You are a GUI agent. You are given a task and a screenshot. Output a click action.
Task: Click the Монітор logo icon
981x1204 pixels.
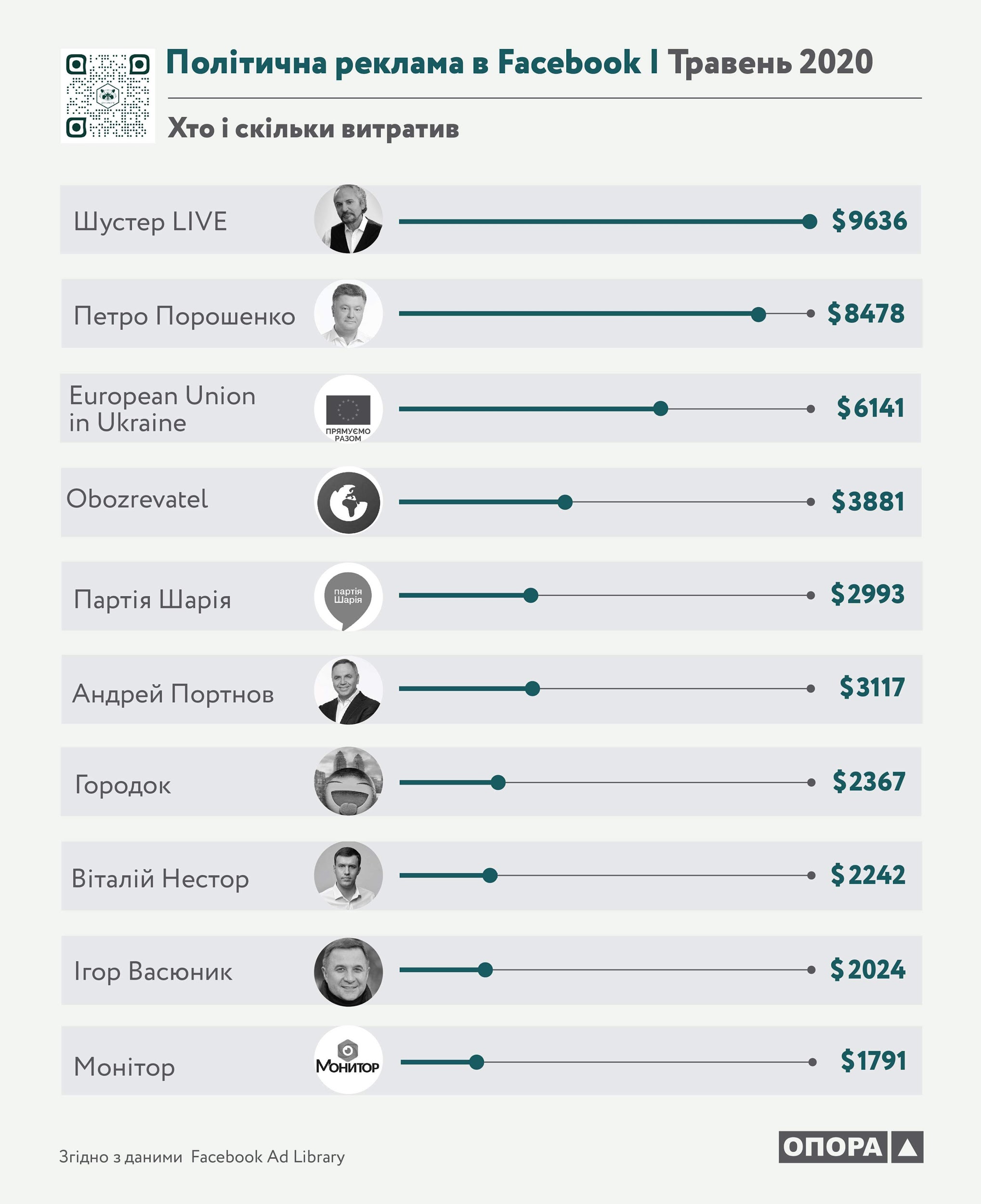pos(348,1060)
